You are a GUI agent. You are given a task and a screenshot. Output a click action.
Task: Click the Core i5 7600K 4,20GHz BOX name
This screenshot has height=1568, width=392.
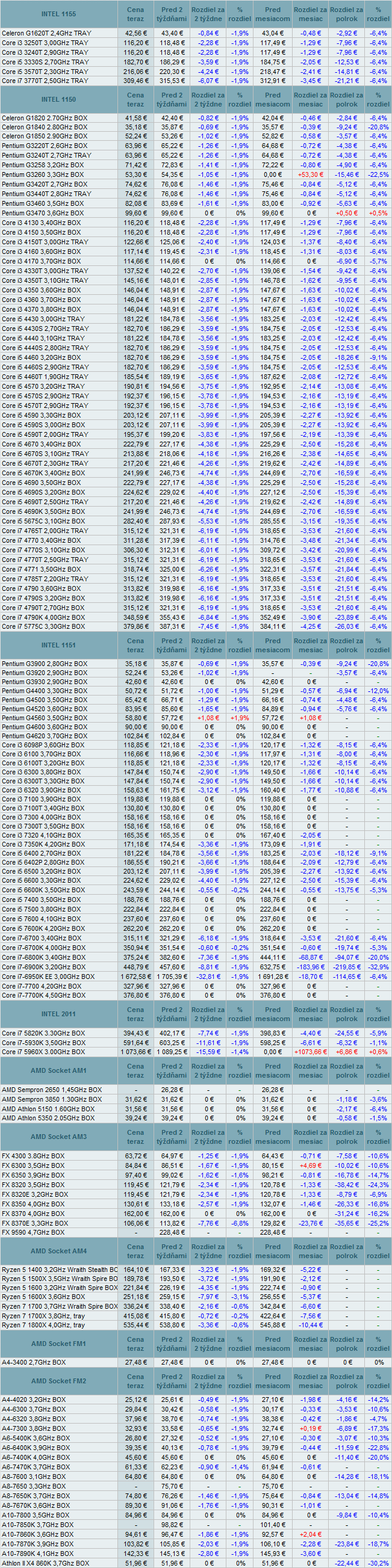click(x=44, y=929)
